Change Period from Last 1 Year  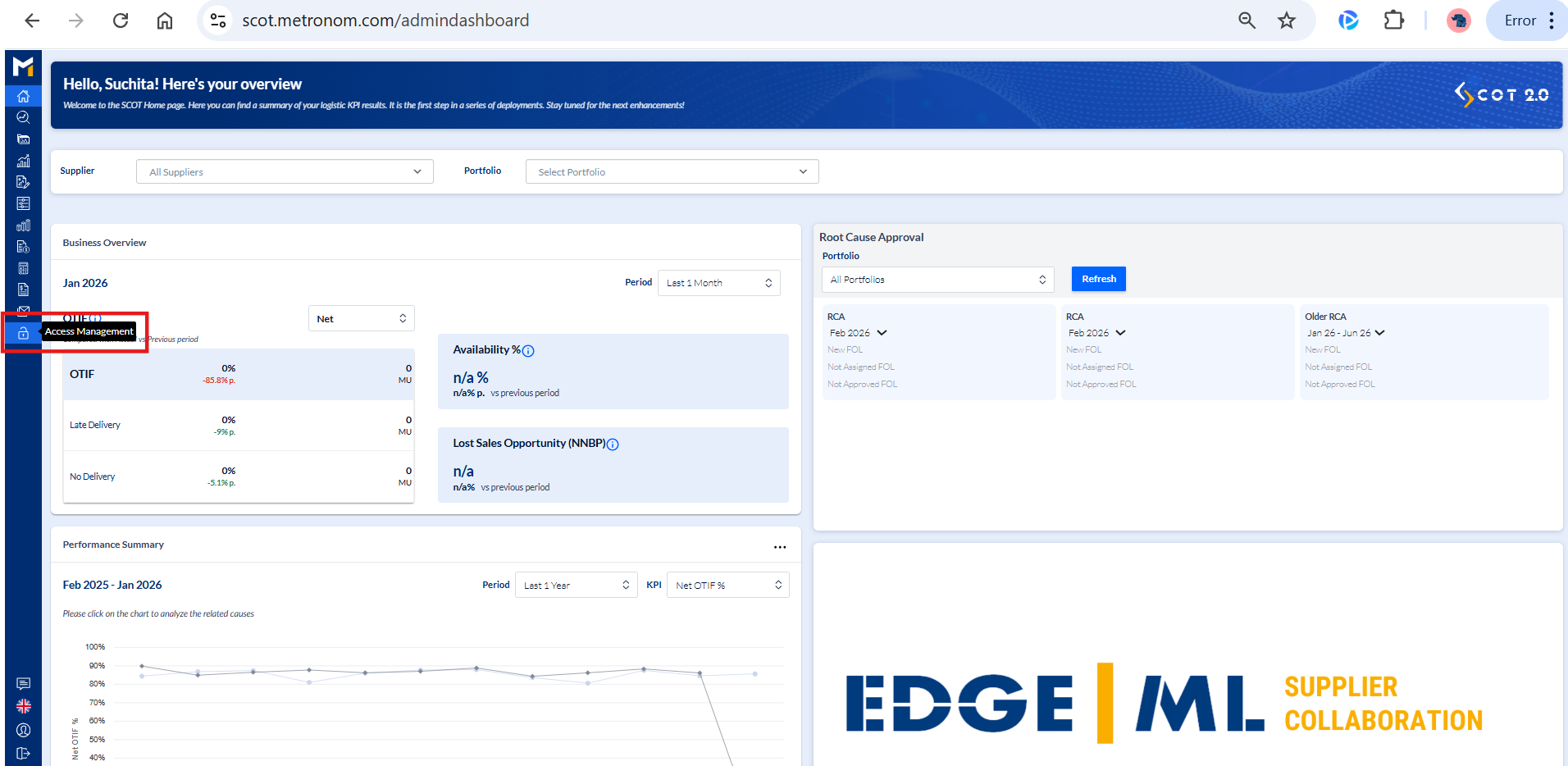[x=577, y=585]
